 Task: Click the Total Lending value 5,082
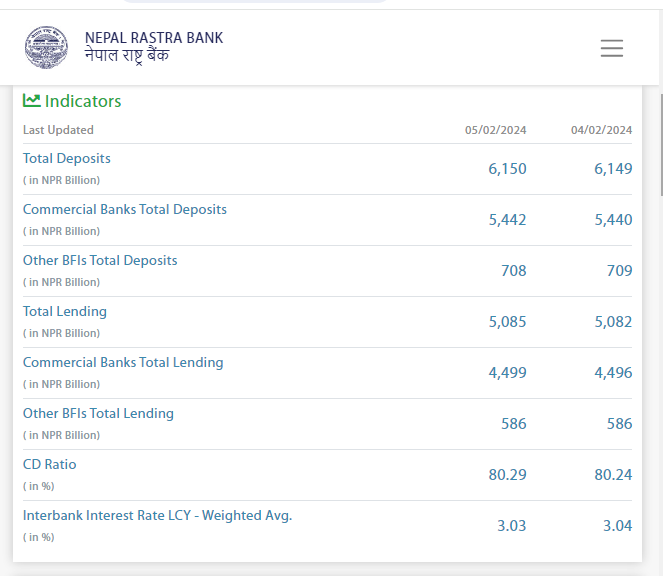pos(613,322)
